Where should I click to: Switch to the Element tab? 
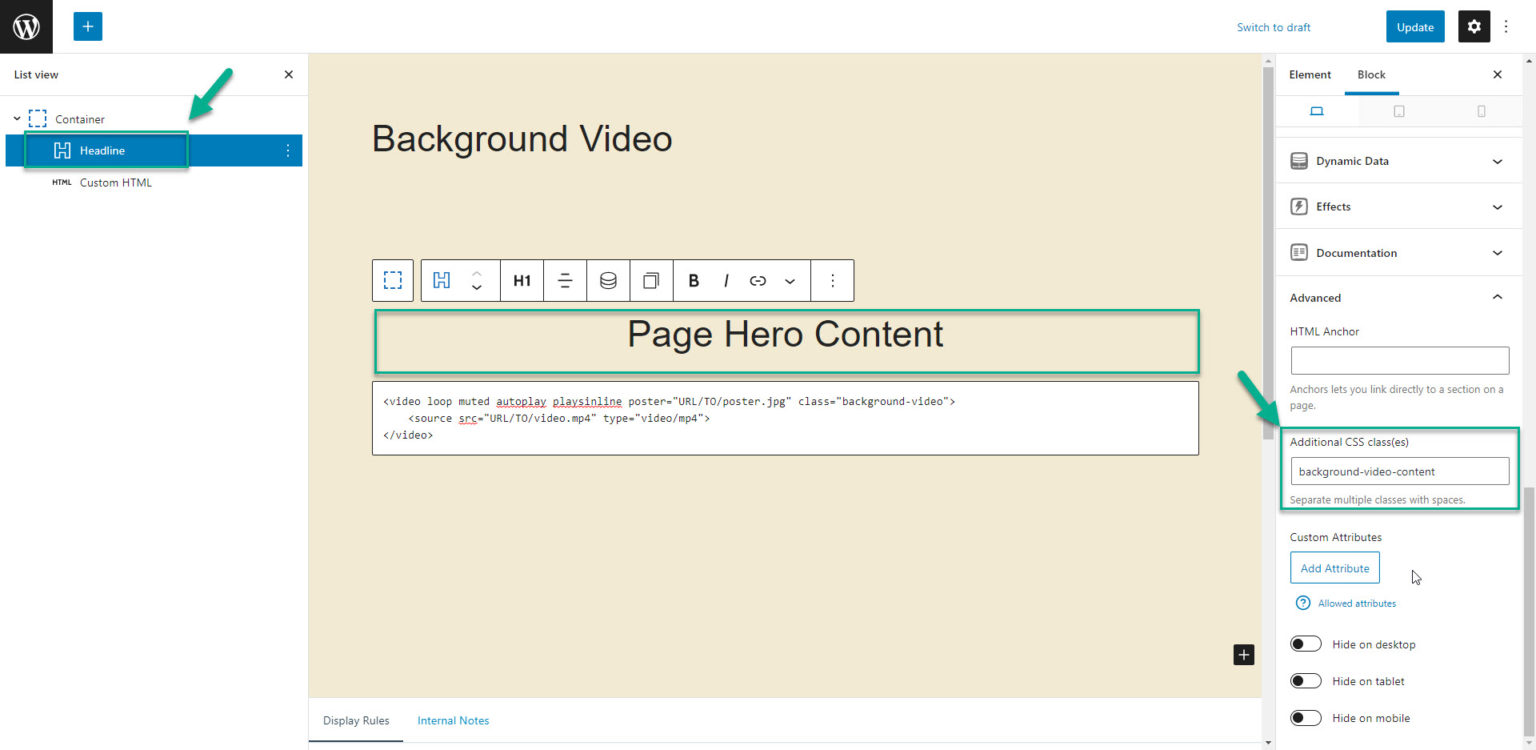point(1310,74)
